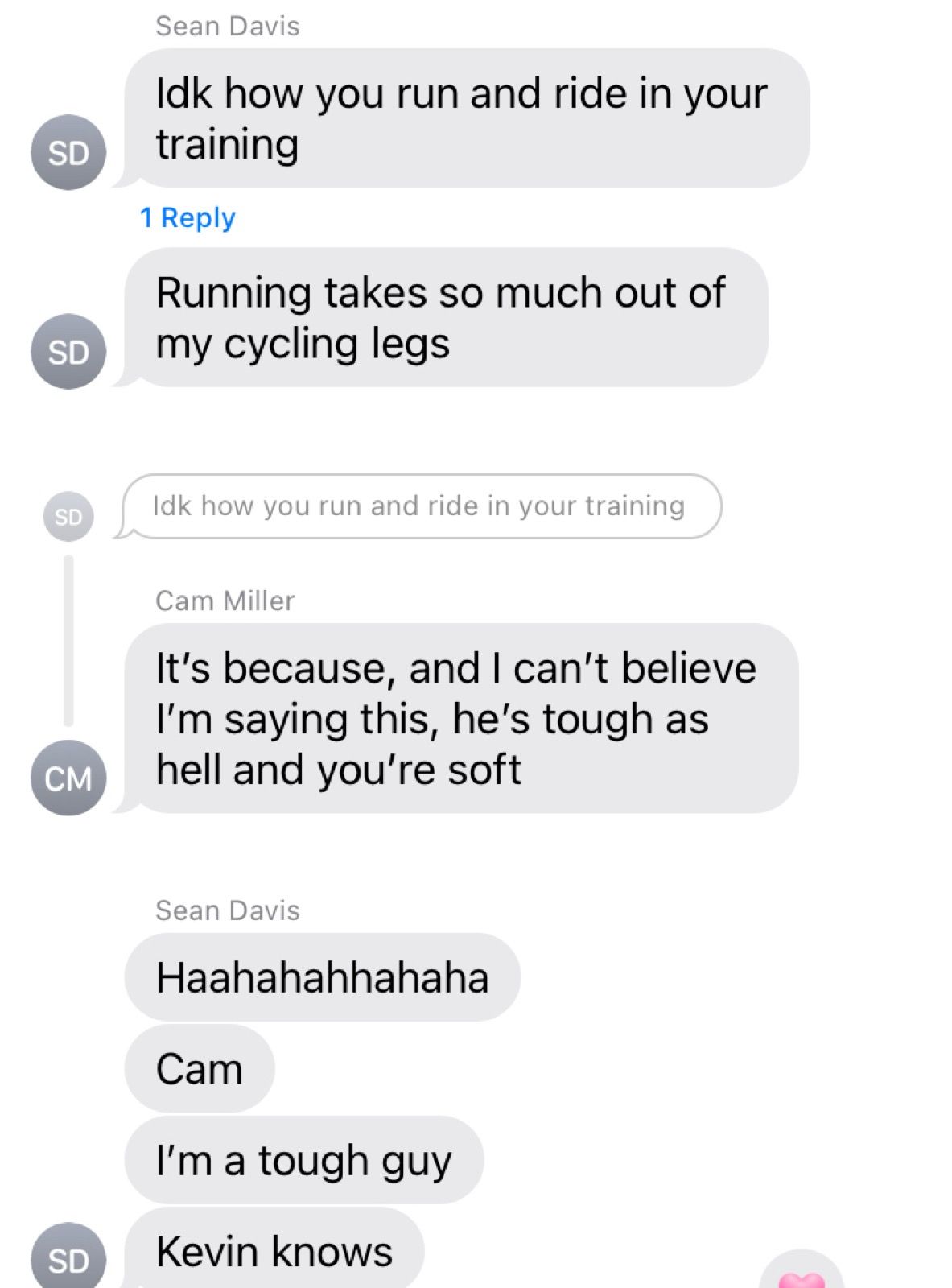
Task: Tap the SD avatar beside 'Kevin knows'
Action: pyautogui.click(x=68, y=1256)
